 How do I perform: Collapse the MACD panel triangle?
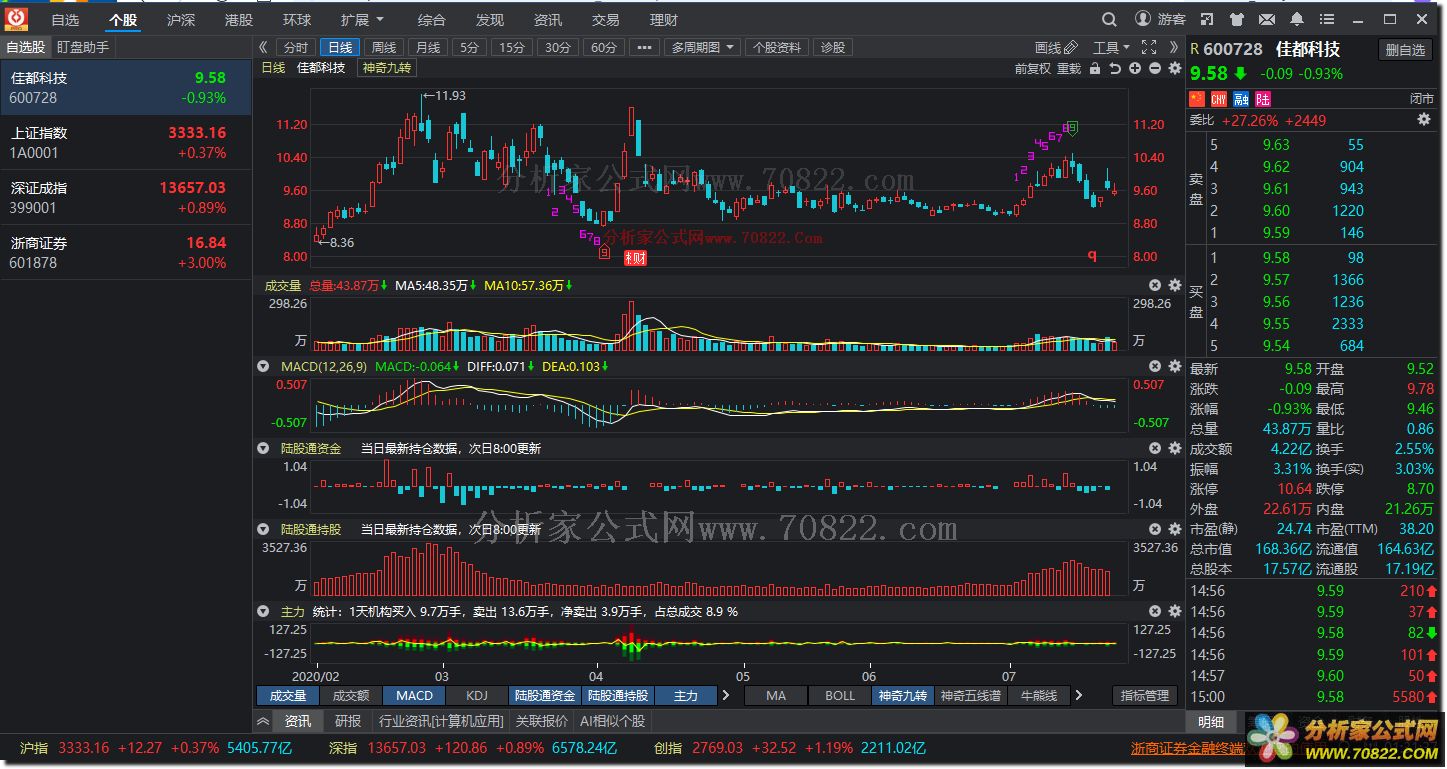[264, 367]
